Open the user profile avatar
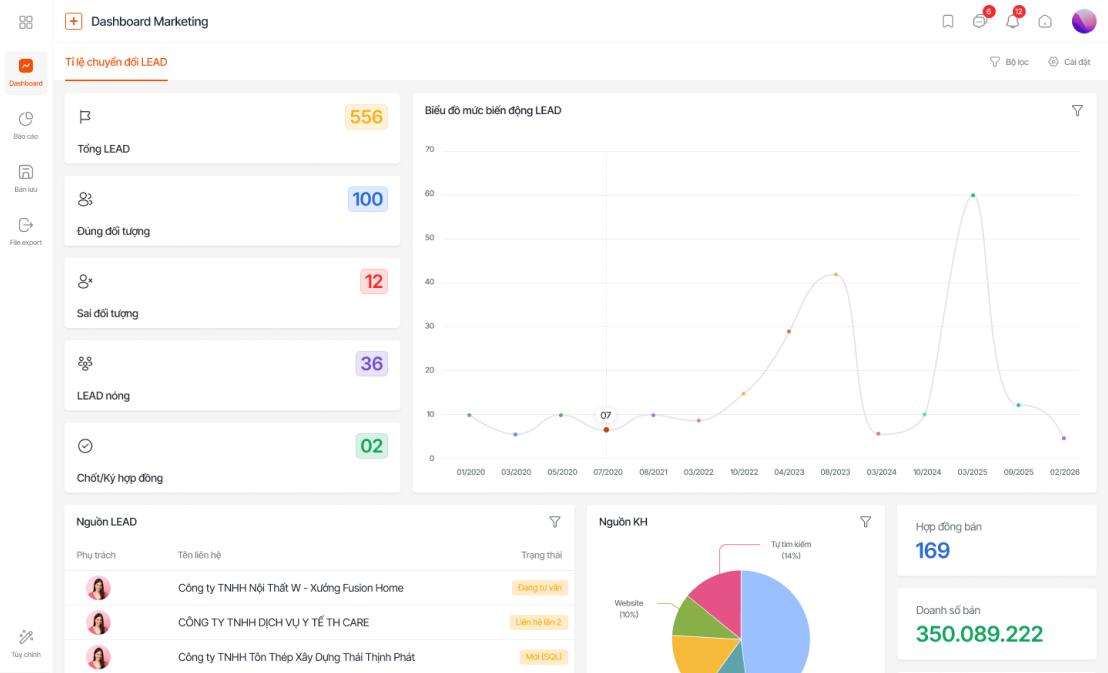 (1084, 21)
